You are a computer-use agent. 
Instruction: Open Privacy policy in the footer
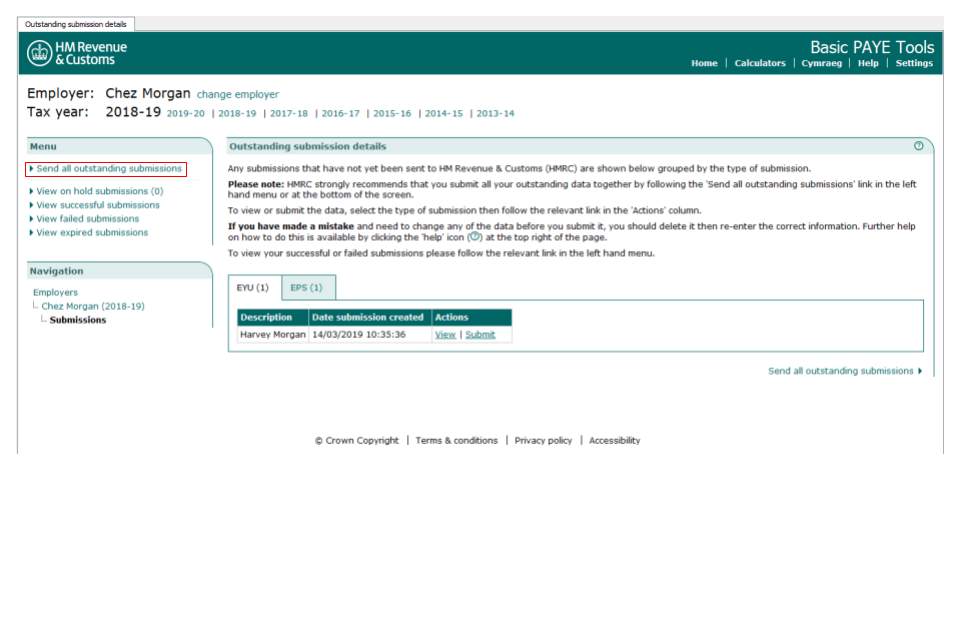pyautogui.click(x=543, y=440)
